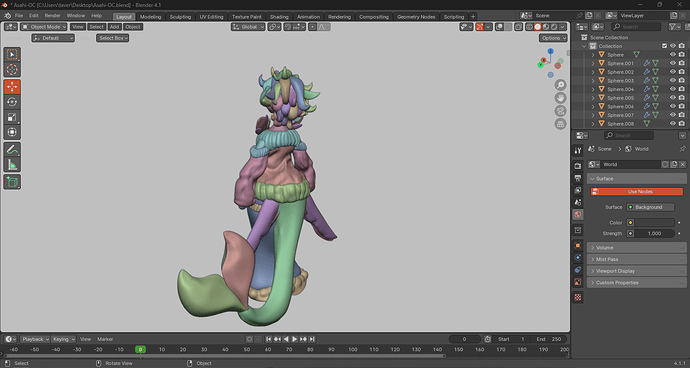The width and height of the screenshot is (690, 368).
Task: Select the Annotate tool
Action: 12,150
